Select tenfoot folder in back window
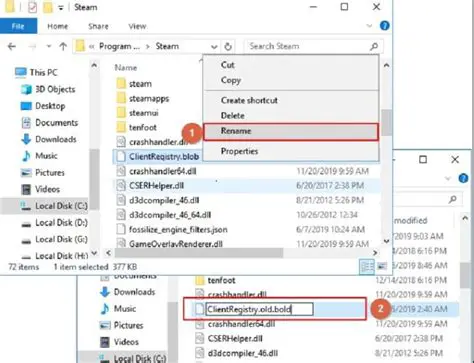The height and width of the screenshot is (363, 474). [221, 280]
